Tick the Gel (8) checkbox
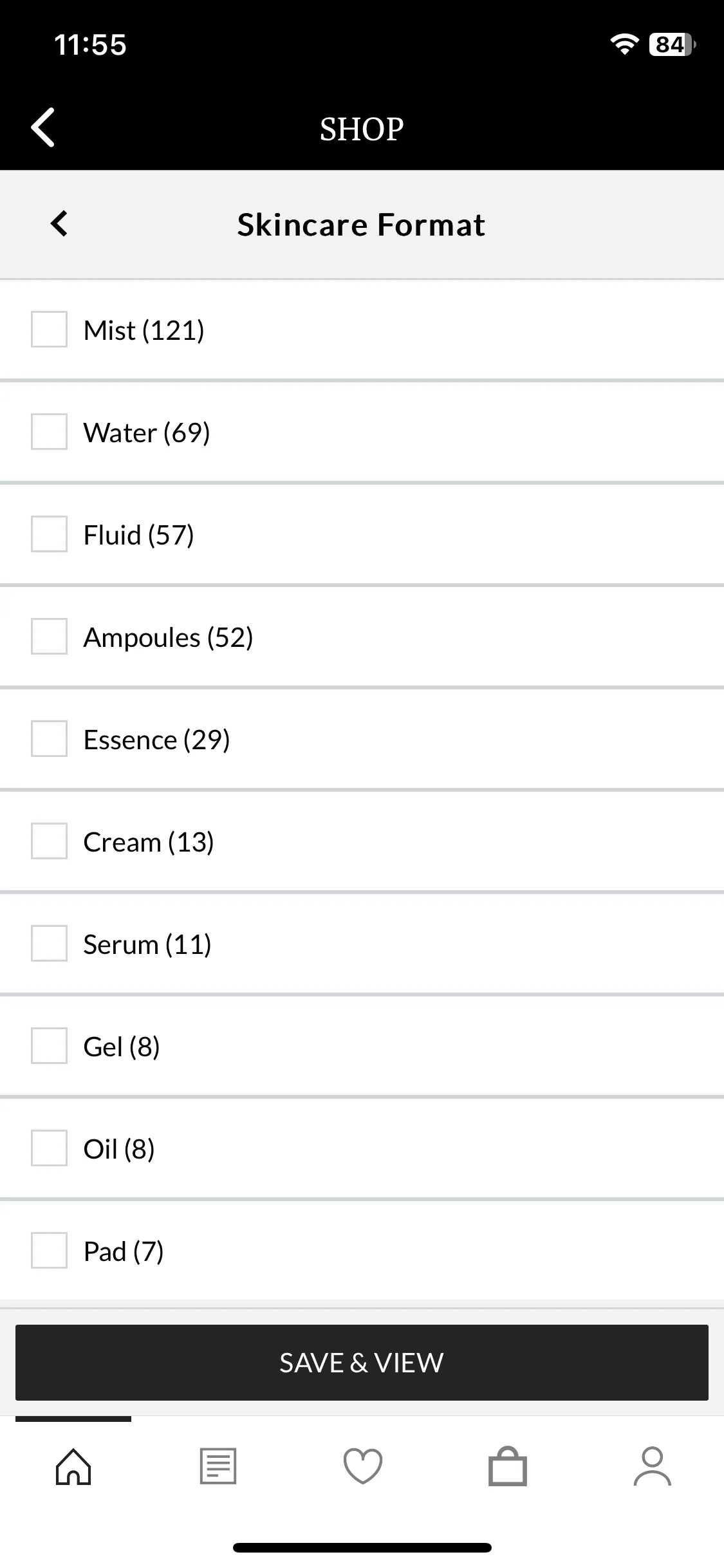 tap(50, 1046)
